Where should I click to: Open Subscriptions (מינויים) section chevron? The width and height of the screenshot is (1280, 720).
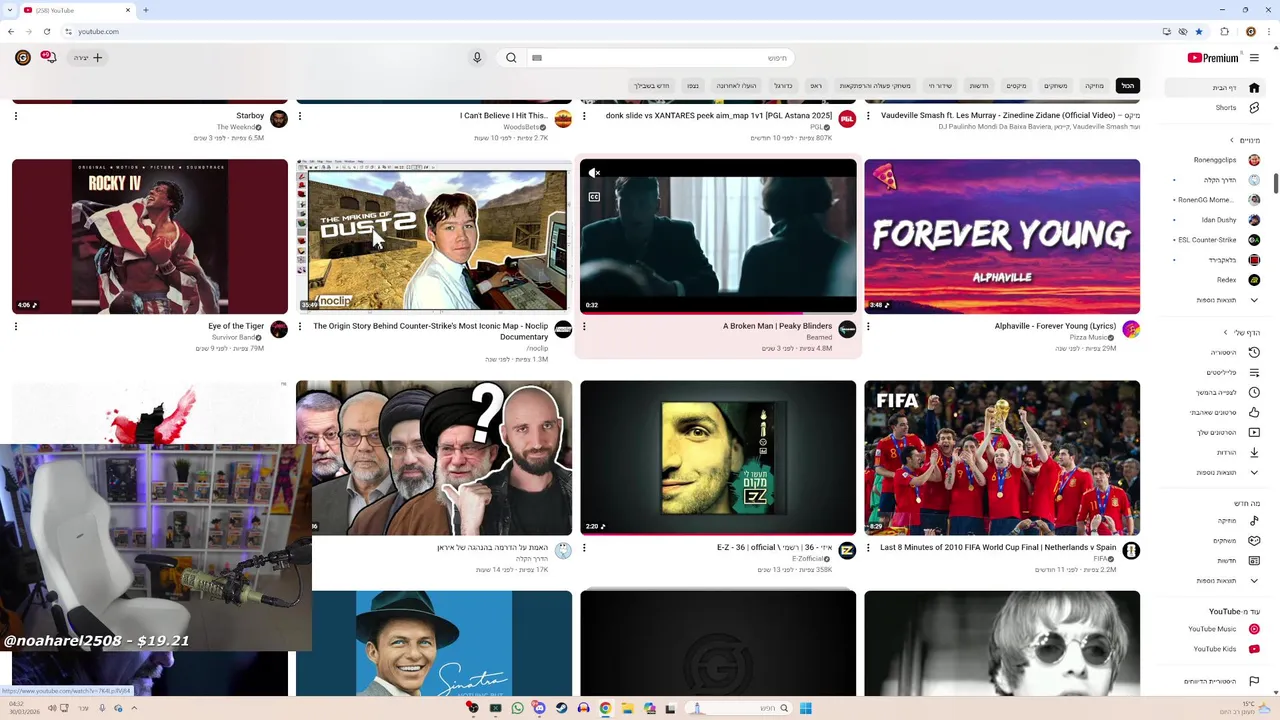[1232, 140]
